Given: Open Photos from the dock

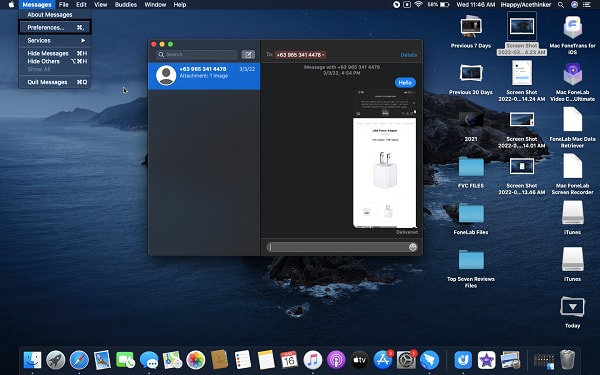Looking at the screenshot, I should (196, 360).
